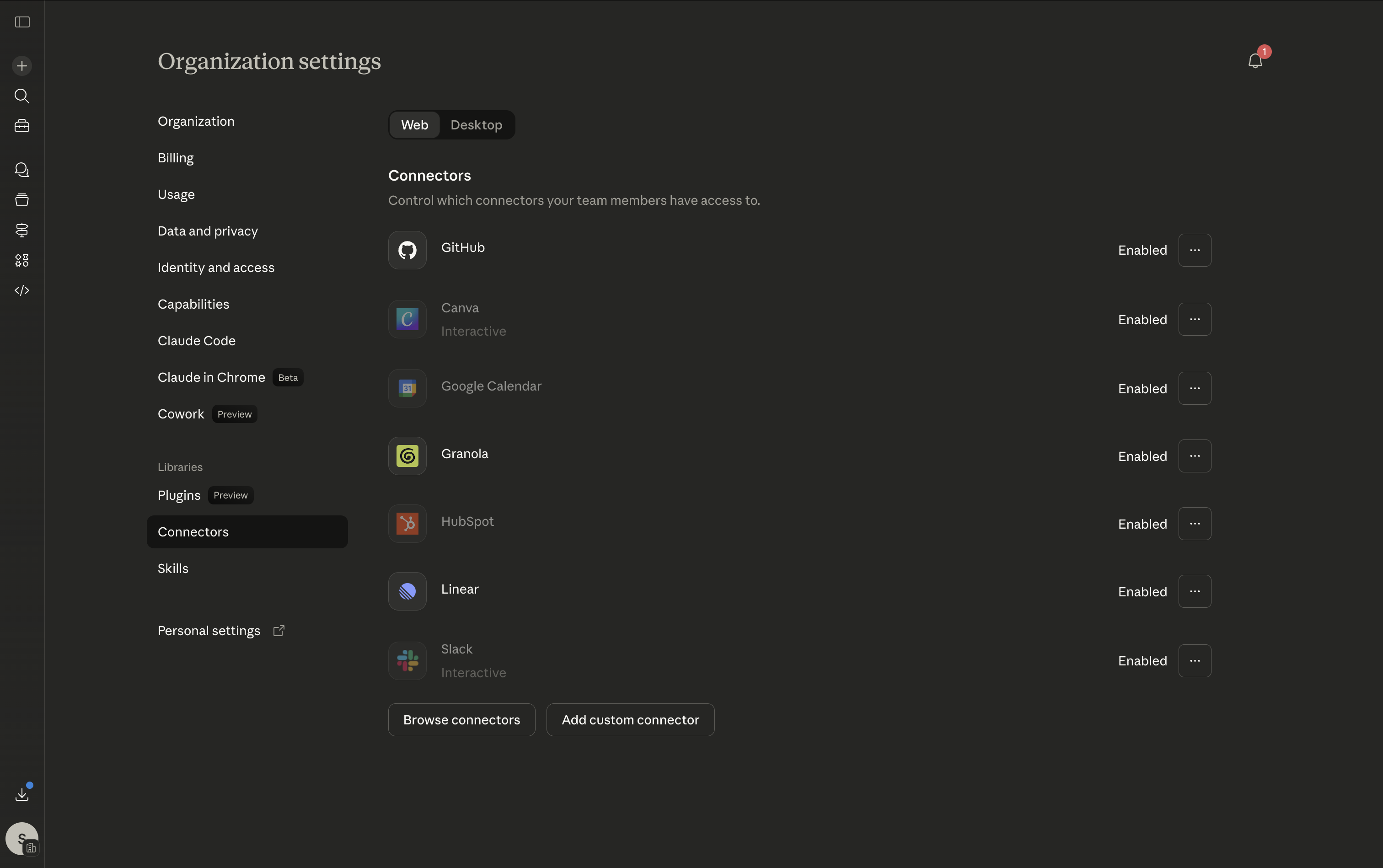Click the code brackets sidebar icon
Viewport: 1383px width, 868px height.
pos(22,290)
